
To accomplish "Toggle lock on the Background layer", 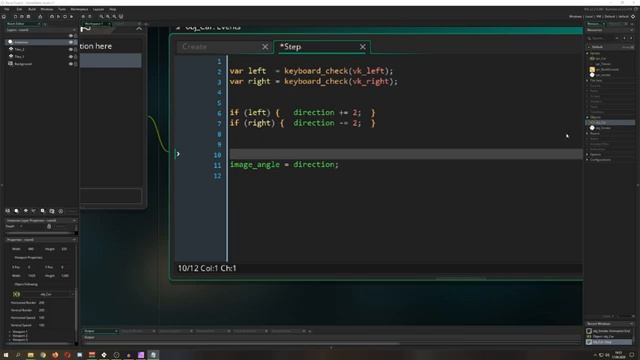I will pyautogui.click(x=76, y=64).
